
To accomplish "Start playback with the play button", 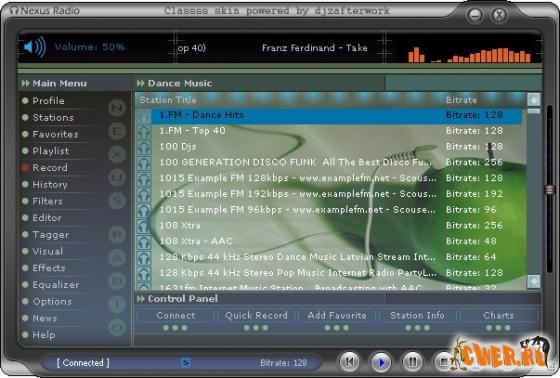I will 381,362.
